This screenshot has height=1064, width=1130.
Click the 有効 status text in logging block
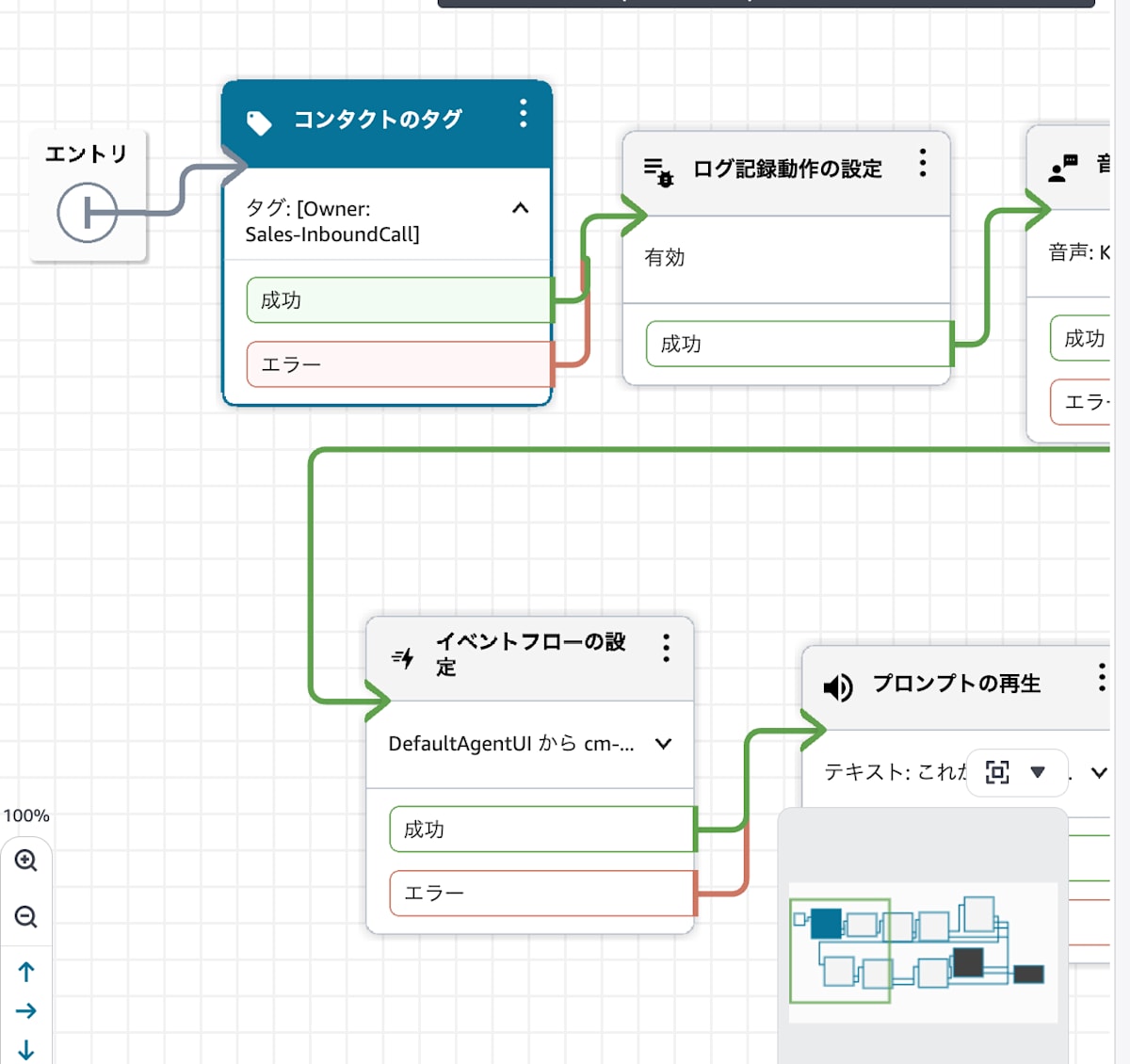click(664, 257)
